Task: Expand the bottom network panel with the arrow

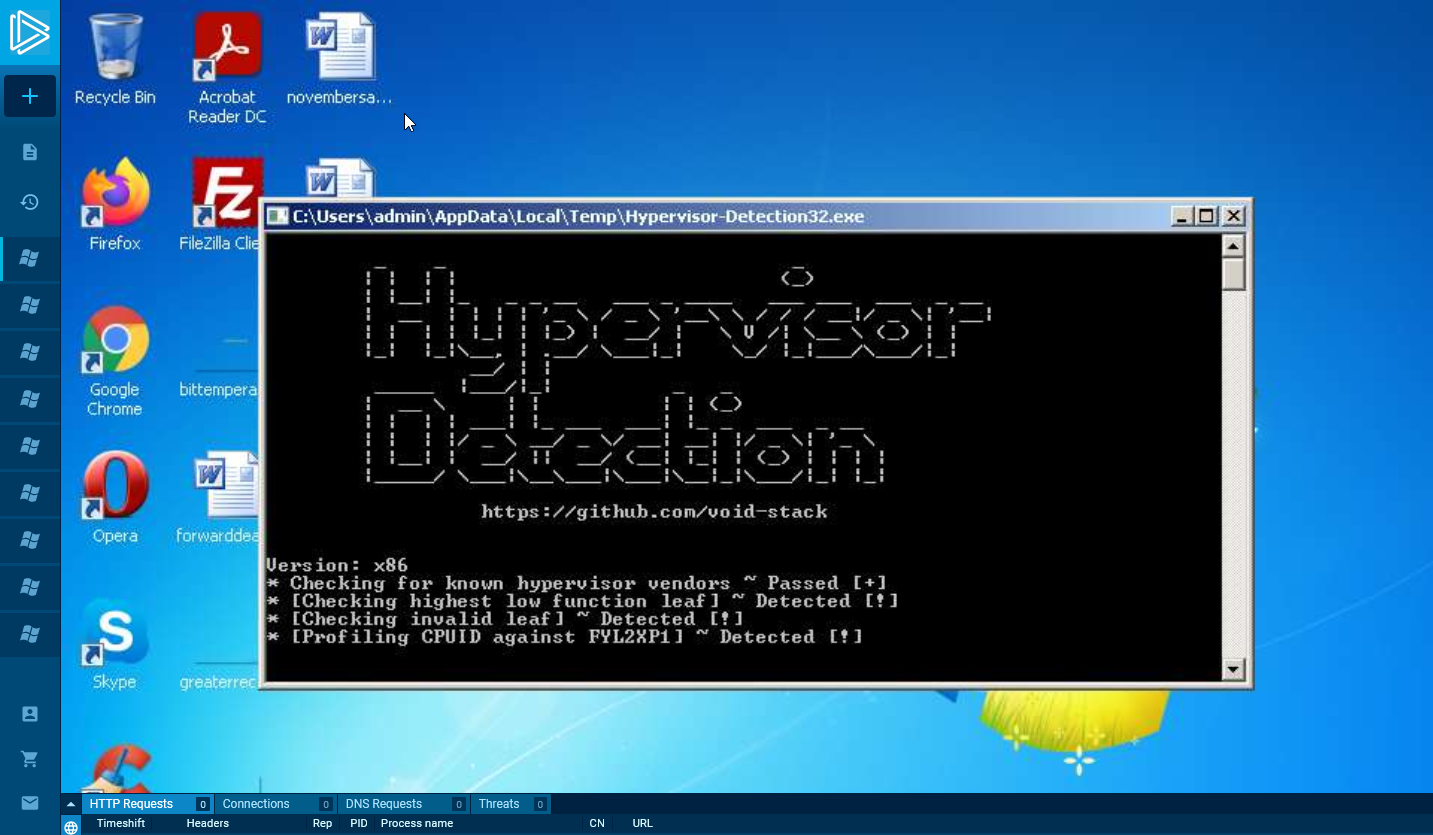Action: coord(71,804)
